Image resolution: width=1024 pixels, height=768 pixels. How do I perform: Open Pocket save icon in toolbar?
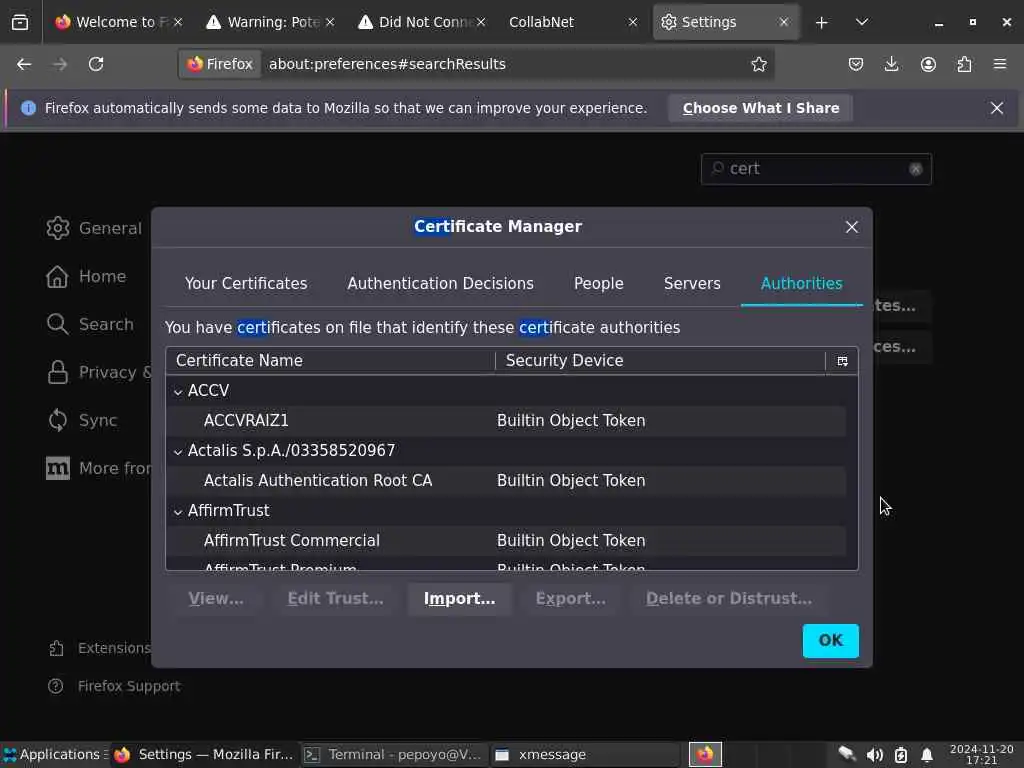[x=856, y=64]
